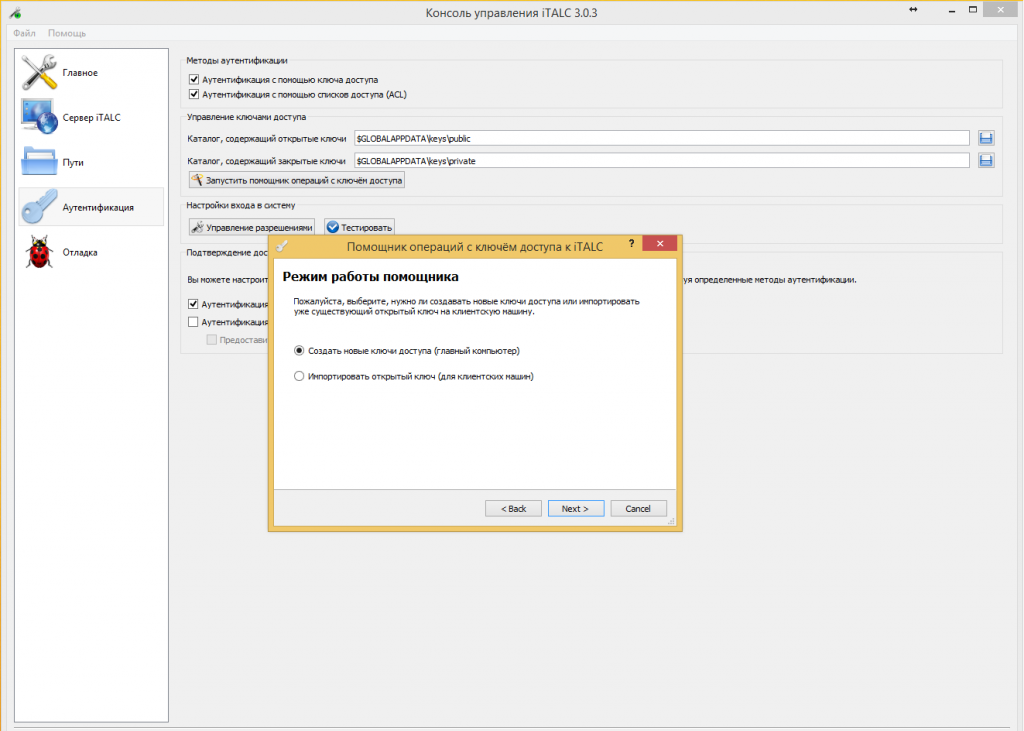Image resolution: width=1024 pixels, height=731 pixels.
Task: Uncheck the checked Аутентификация checkbox behind the dialog
Action: pos(193,304)
